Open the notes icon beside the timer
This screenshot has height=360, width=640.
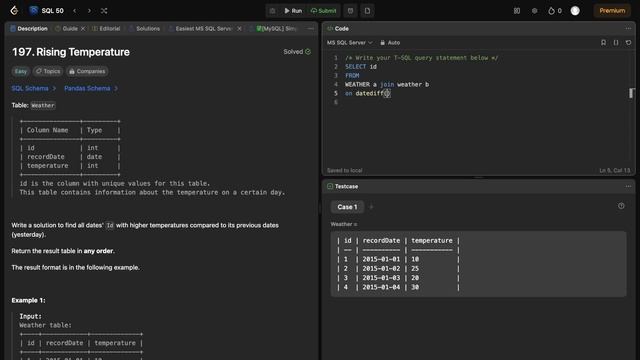pos(367,11)
